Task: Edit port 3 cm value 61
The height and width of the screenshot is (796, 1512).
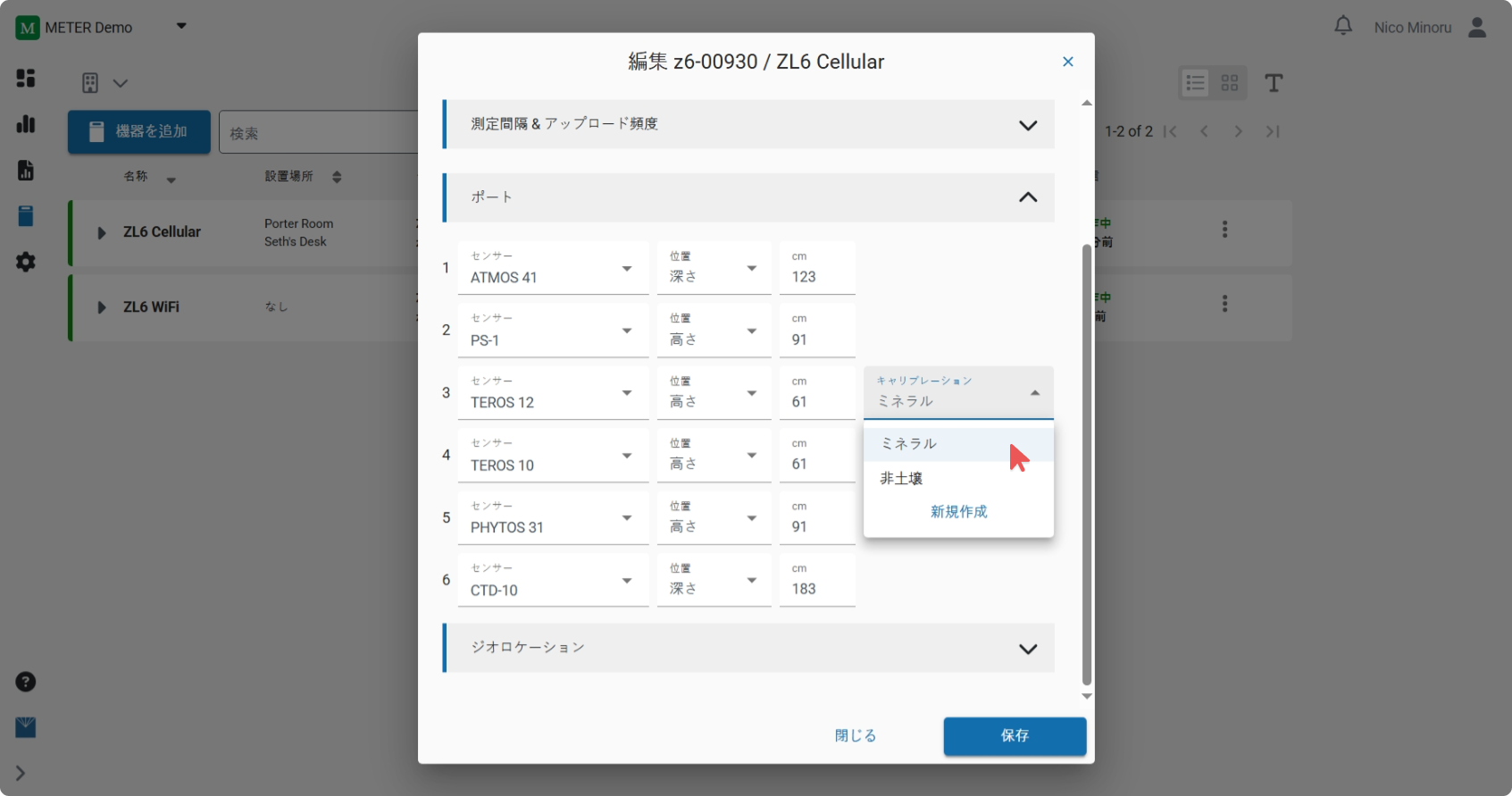Action: pyautogui.click(x=817, y=393)
